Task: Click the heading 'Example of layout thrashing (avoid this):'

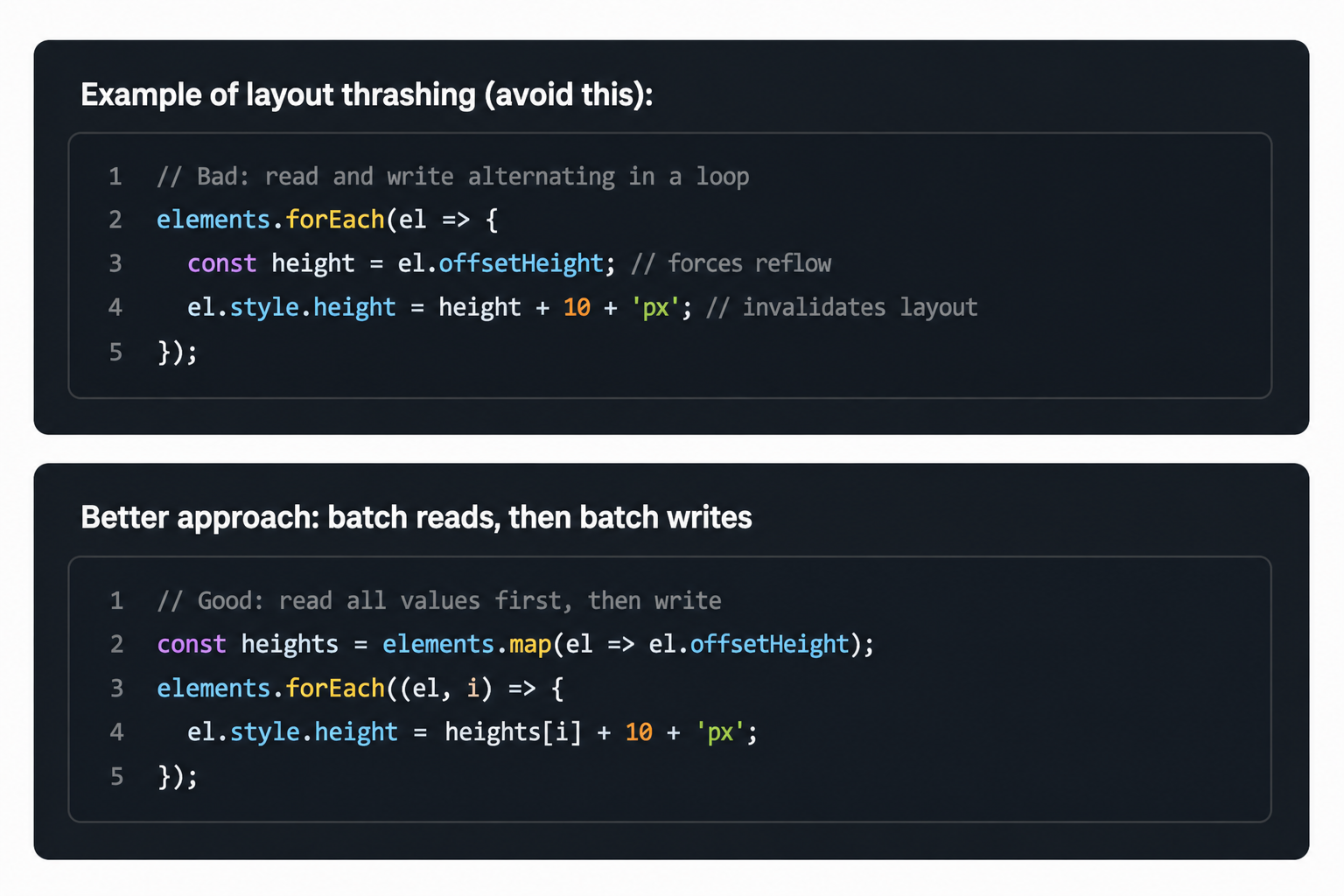Action: [x=367, y=94]
